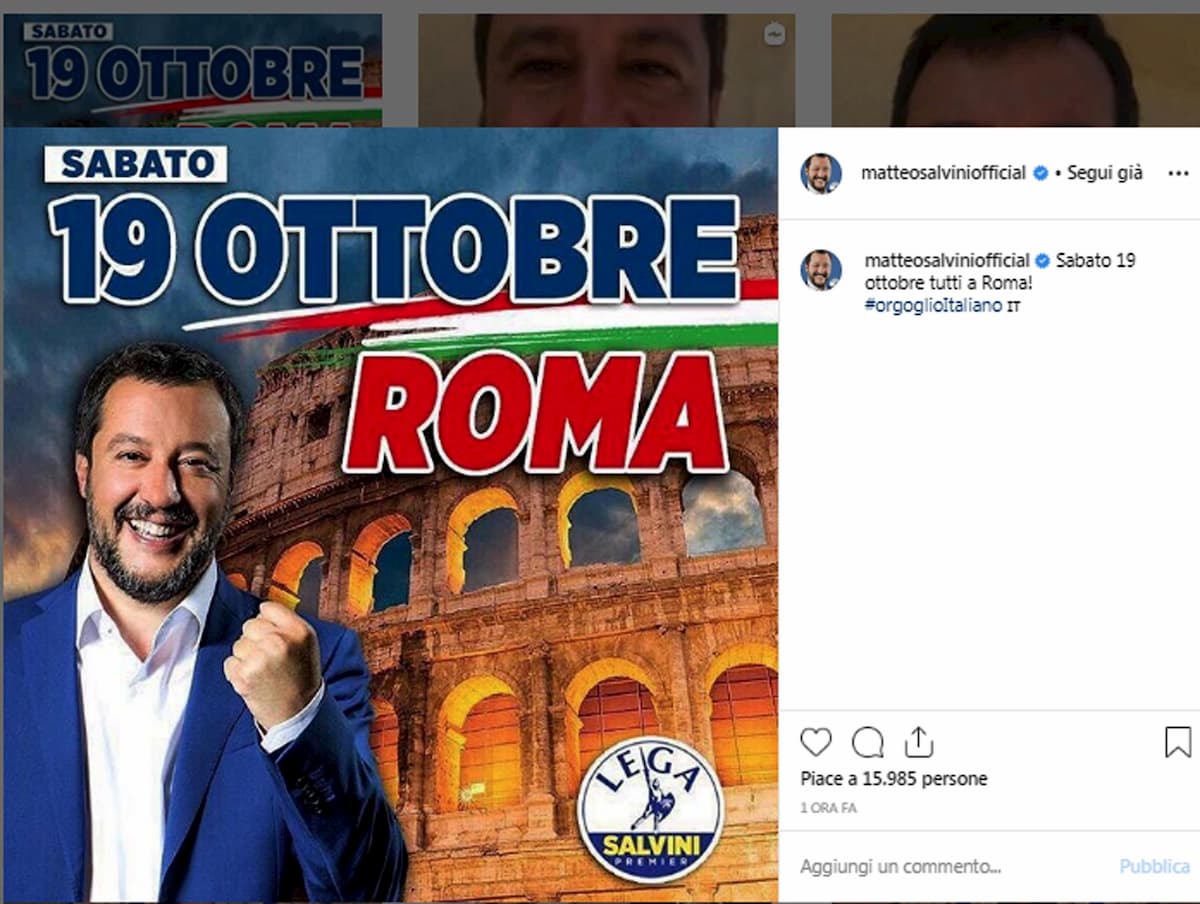
Task: Share the post using the upload arrow icon
Action: point(918,742)
